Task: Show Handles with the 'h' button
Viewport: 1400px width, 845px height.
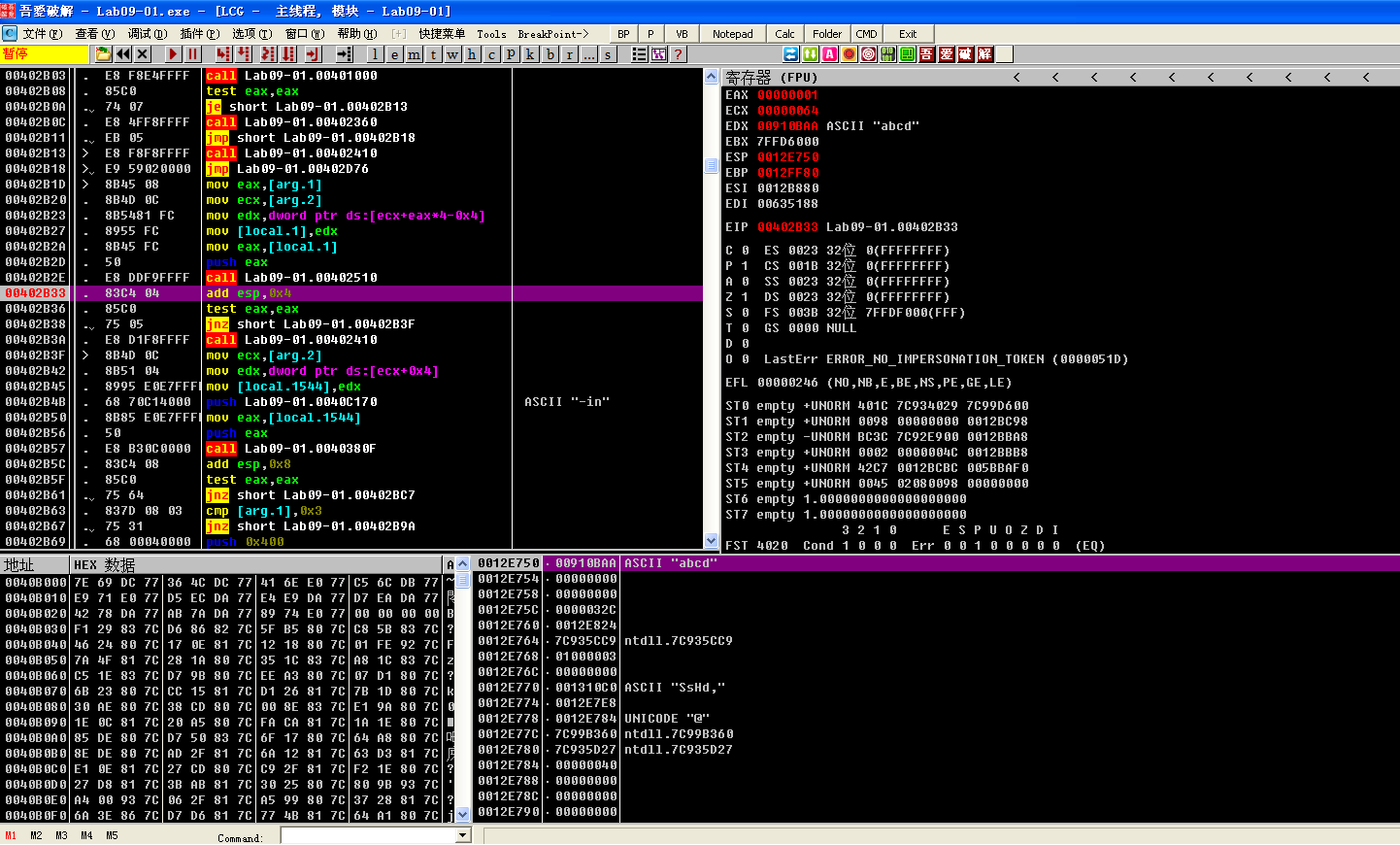Action: coord(472,54)
